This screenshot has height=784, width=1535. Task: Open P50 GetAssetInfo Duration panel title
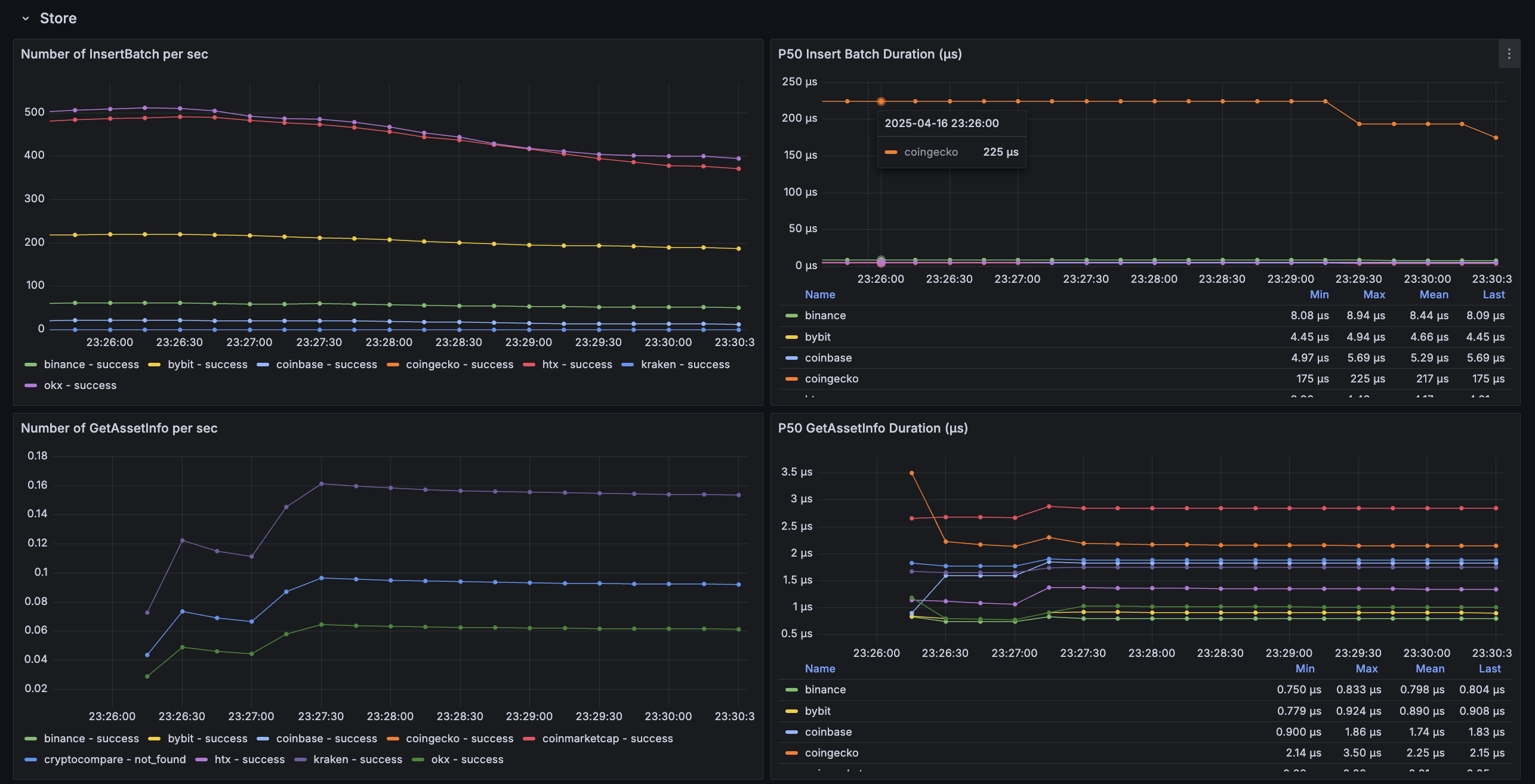[873, 428]
